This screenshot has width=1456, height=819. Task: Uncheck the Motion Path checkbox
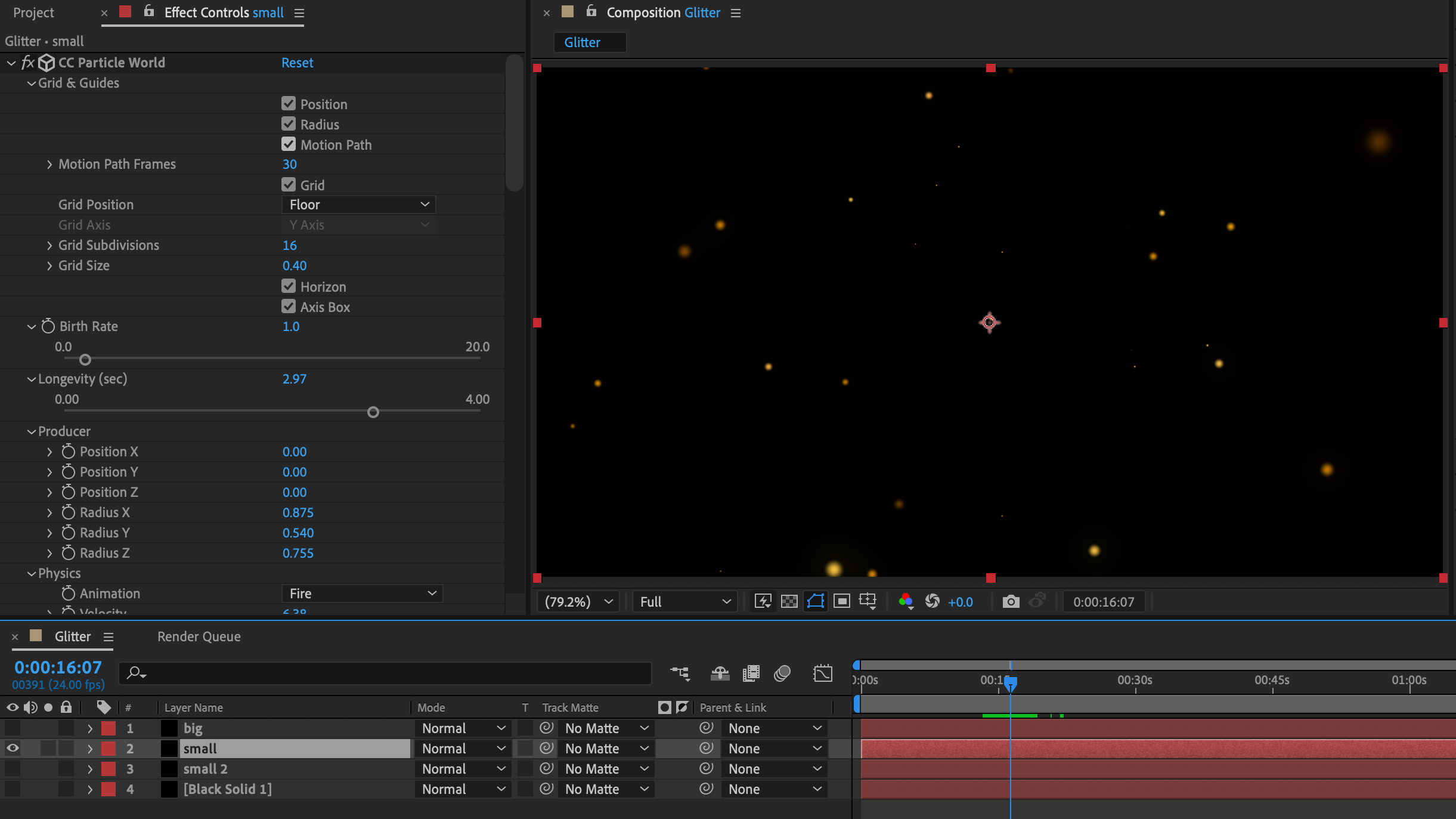click(289, 144)
